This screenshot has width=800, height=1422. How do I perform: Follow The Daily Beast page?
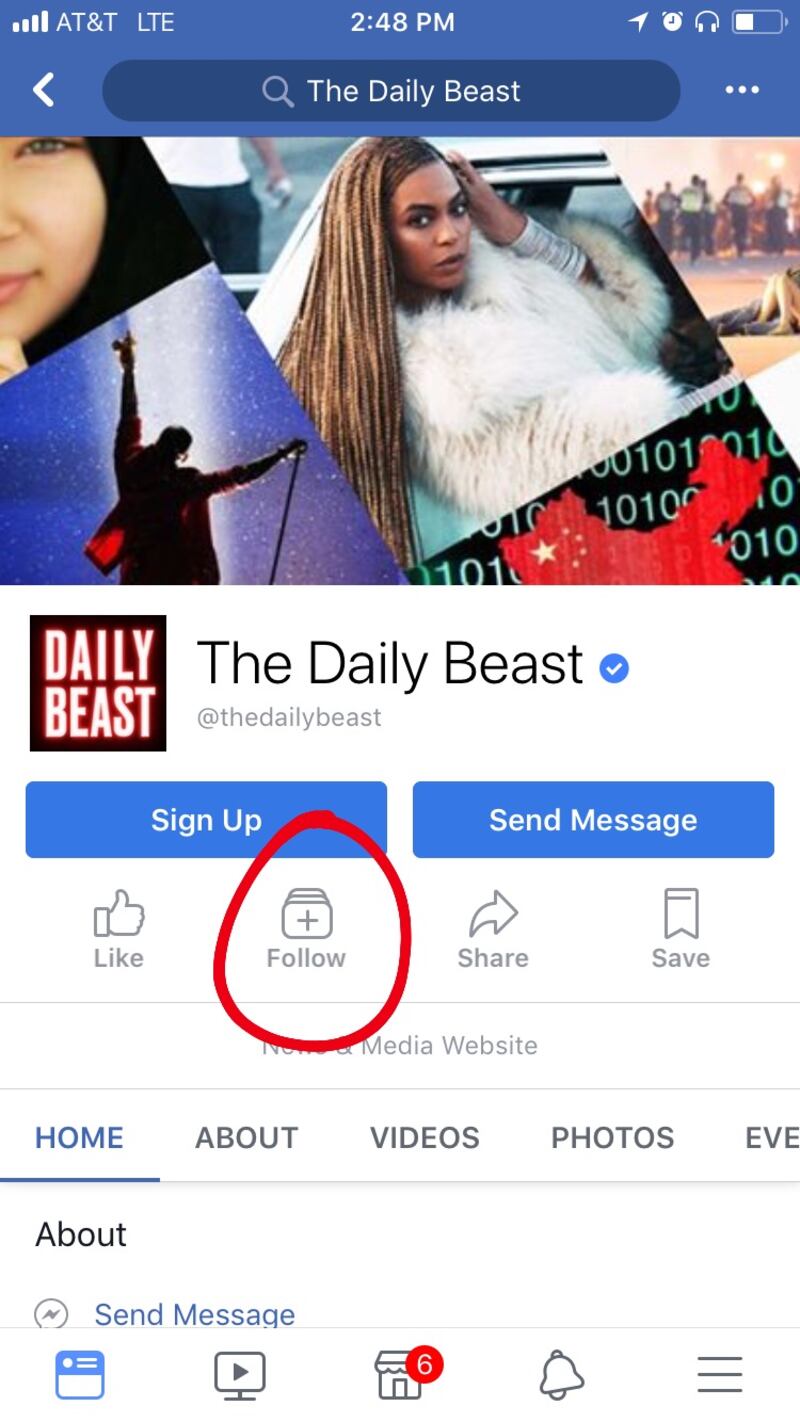tap(306, 930)
